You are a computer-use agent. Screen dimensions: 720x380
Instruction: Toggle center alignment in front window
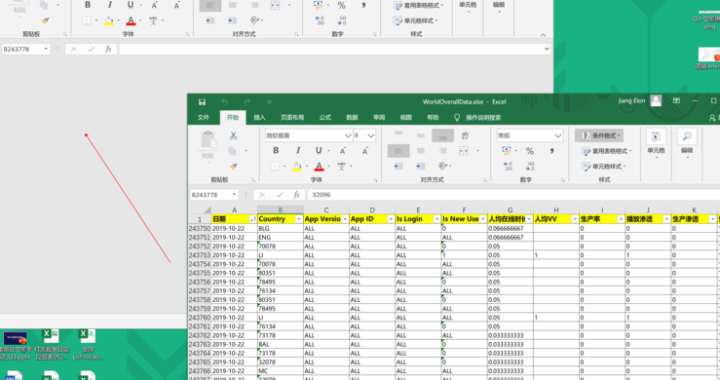tap(420, 151)
